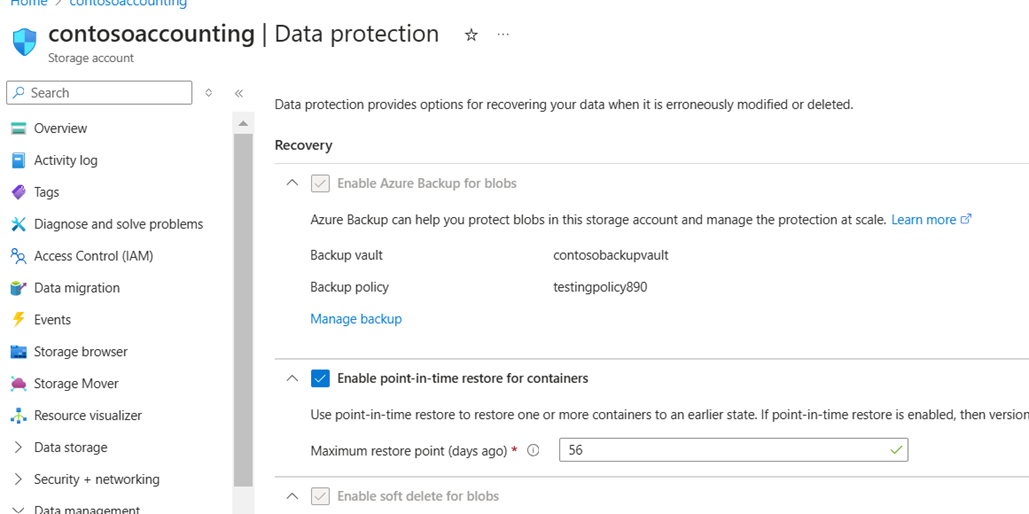1029x514 pixels.
Task: Click the Overview icon in sidebar
Action: (18, 128)
